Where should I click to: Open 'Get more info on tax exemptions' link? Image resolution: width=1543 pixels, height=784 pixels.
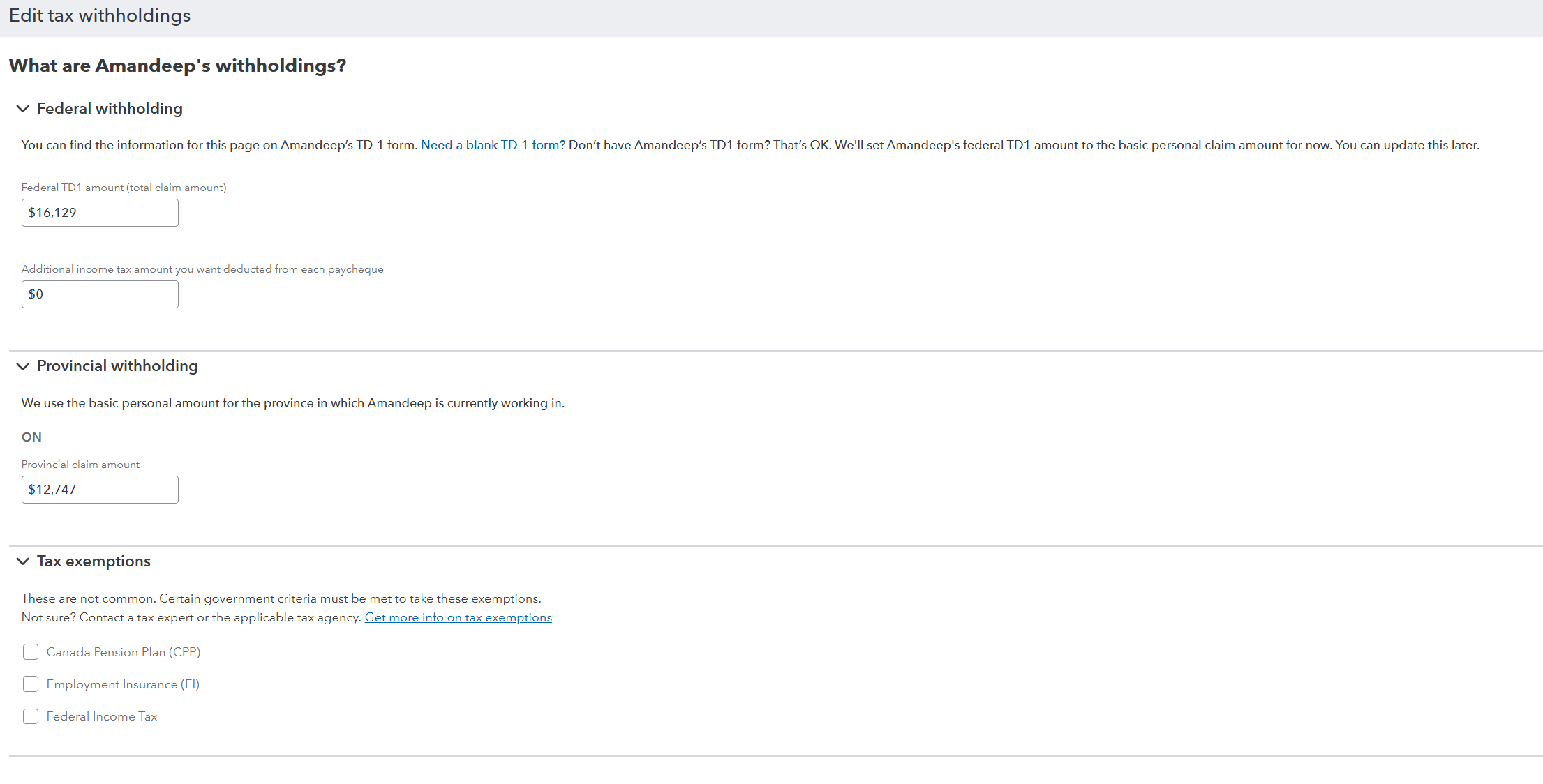[458, 617]
